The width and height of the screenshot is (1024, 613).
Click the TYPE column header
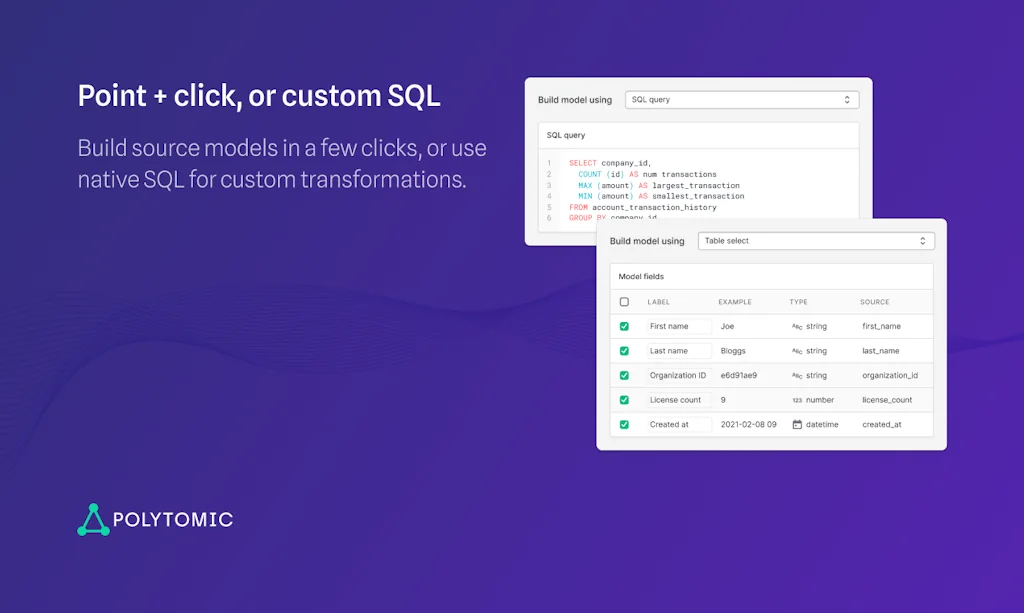point(798,302)
